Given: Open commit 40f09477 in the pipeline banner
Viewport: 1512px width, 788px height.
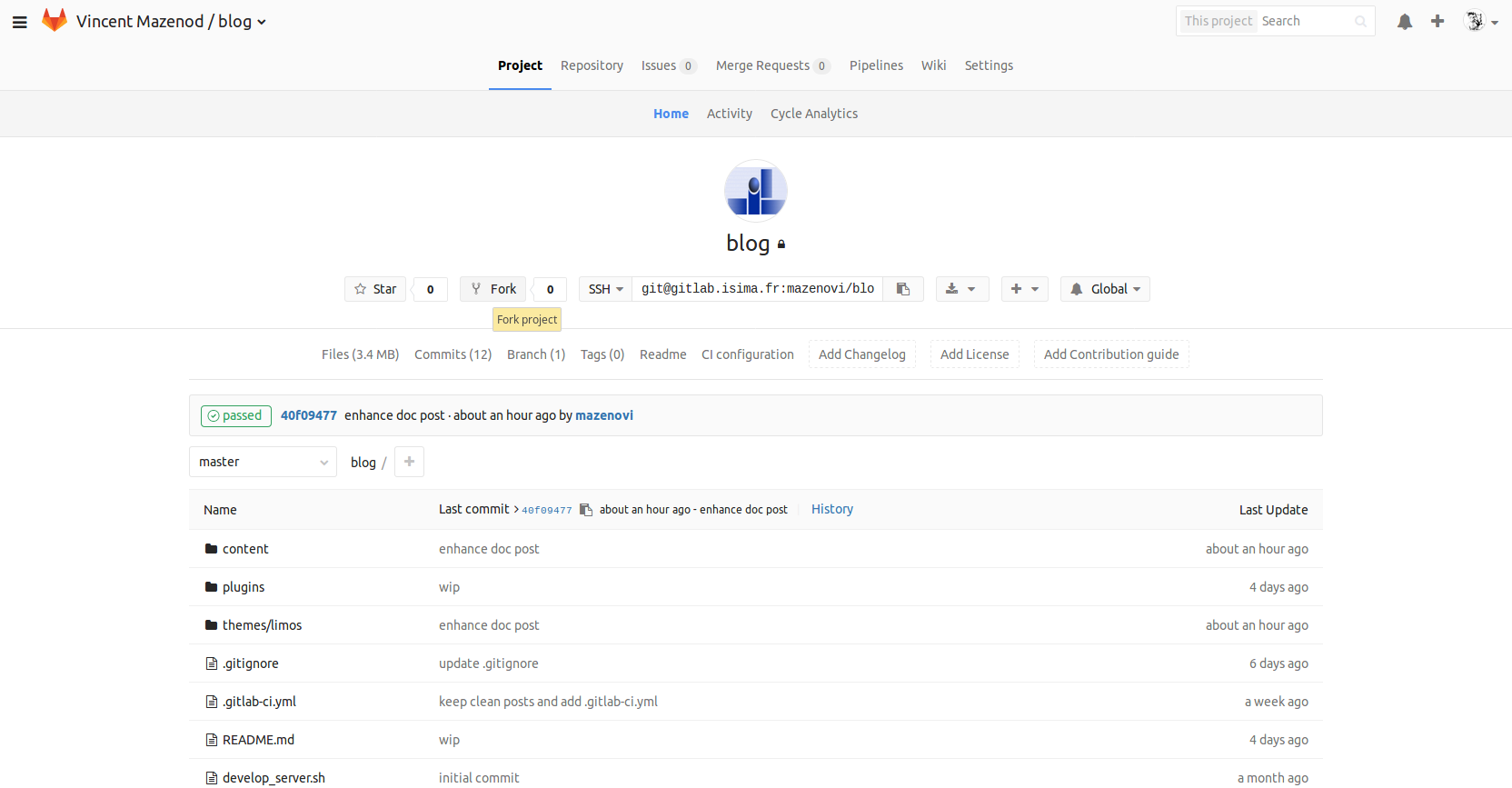Looking at the screenshot, I should click(308, 415).
